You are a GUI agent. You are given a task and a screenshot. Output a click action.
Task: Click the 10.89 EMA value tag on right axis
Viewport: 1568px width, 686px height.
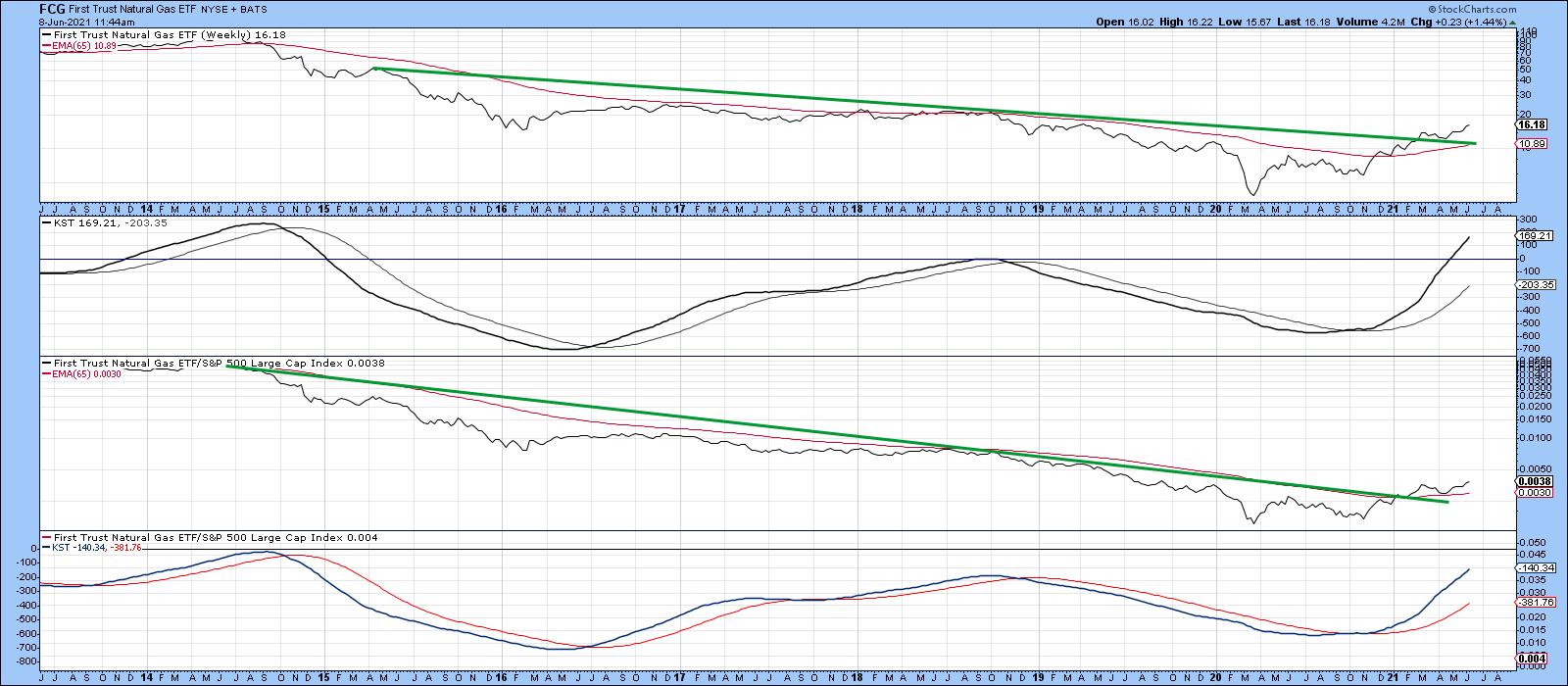coord(1530,144)
